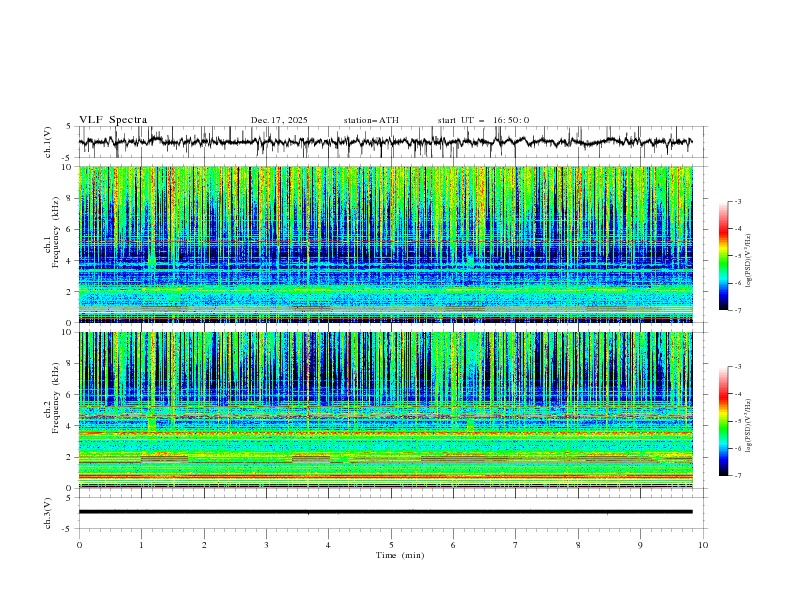Select the start UT 16:50:0 text

pos(483,120)
